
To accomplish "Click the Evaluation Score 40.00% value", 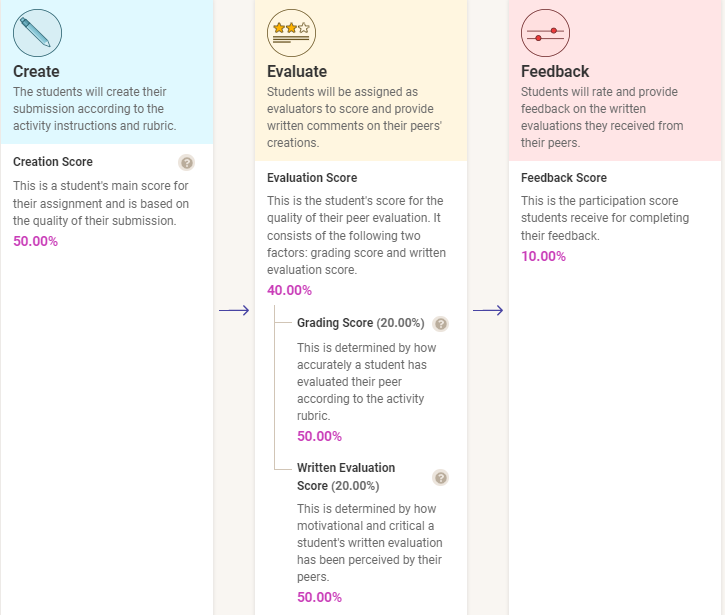I will point(289,291).
